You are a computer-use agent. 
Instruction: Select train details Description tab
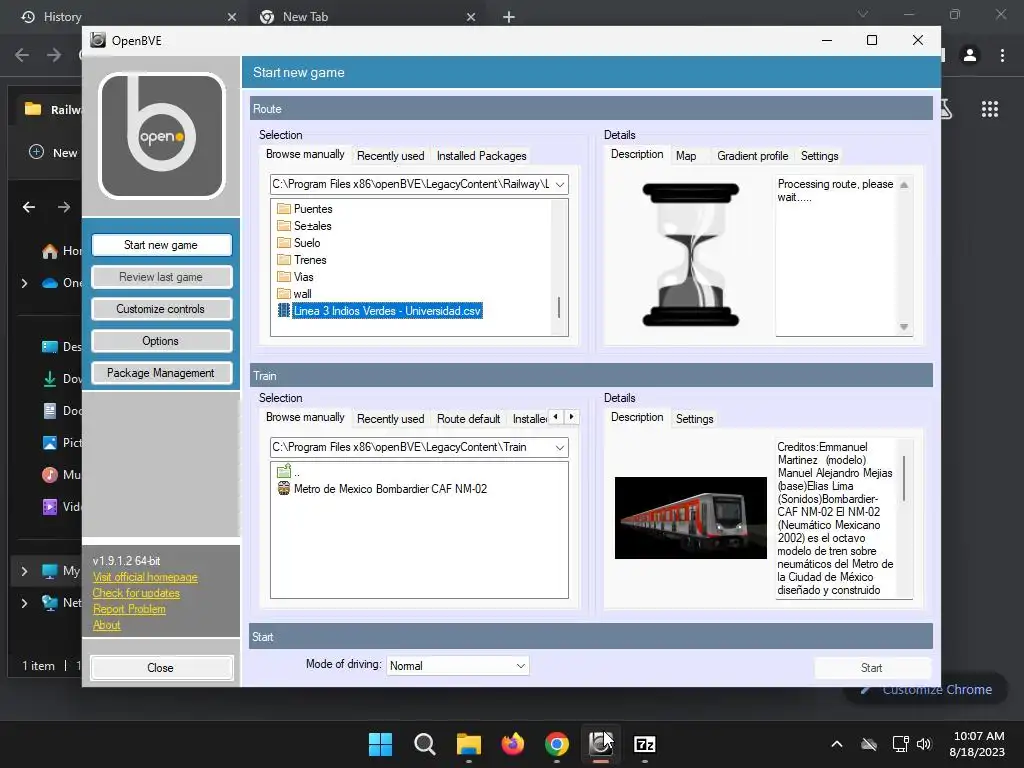[x=637, y=417]
